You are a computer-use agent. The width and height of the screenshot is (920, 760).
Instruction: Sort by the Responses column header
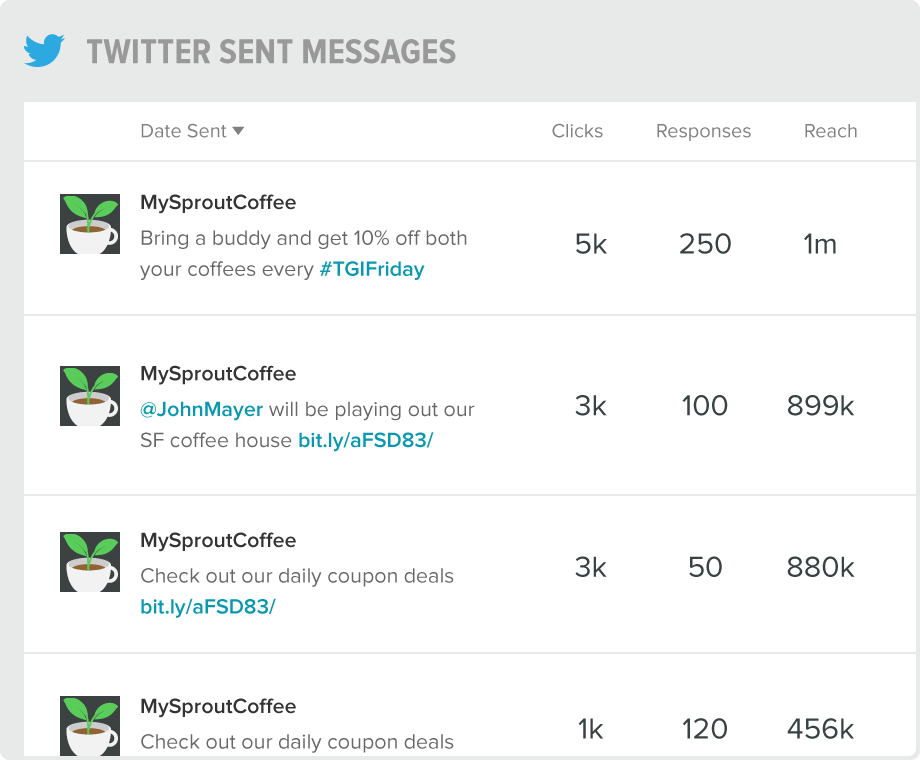pos(703,131)
